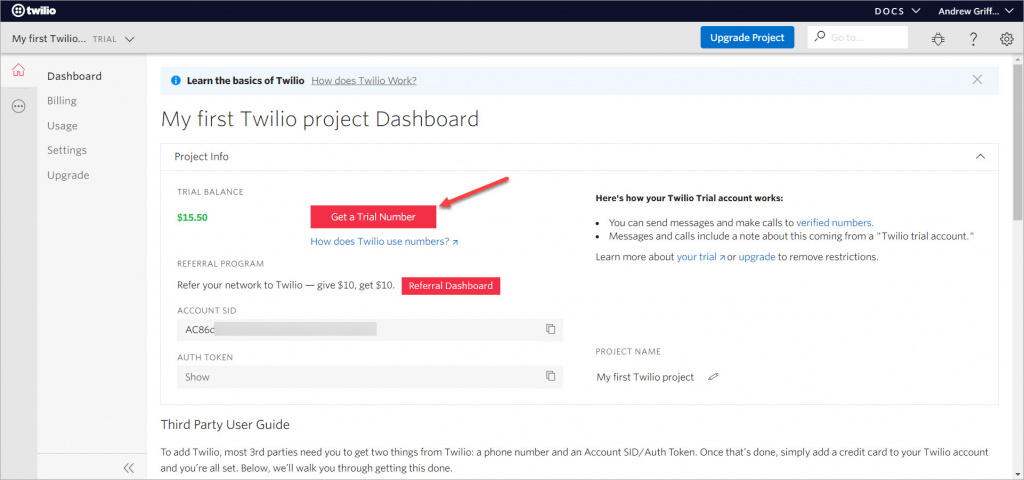Click the Twilio logo

point(34,10)
